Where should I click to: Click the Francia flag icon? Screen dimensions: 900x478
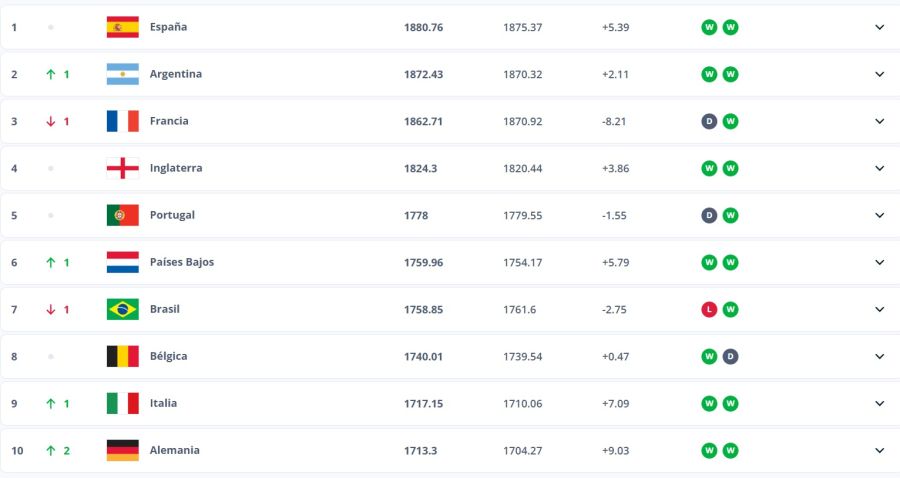coord(122,121)
